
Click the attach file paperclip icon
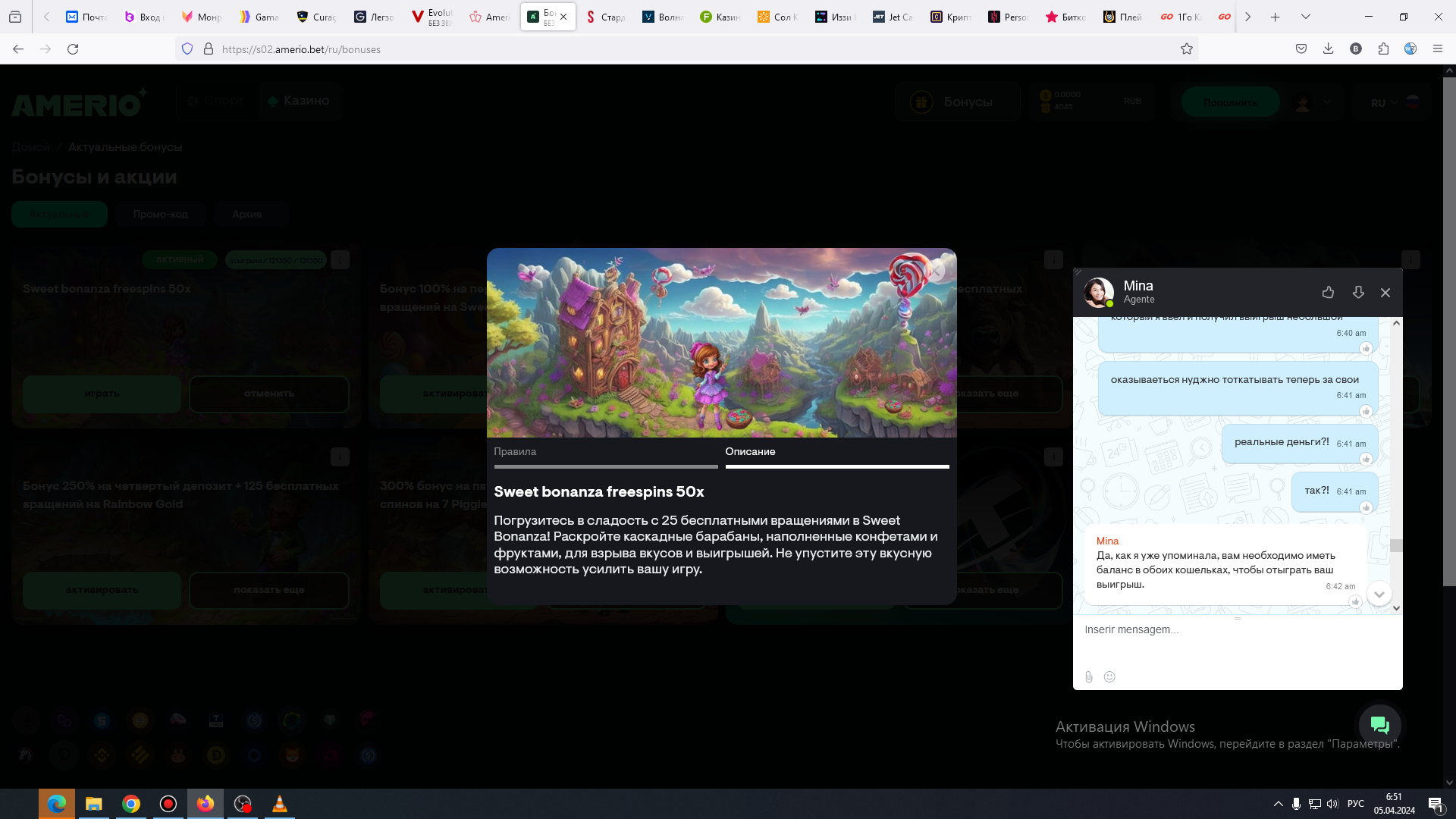point(1089,677)
